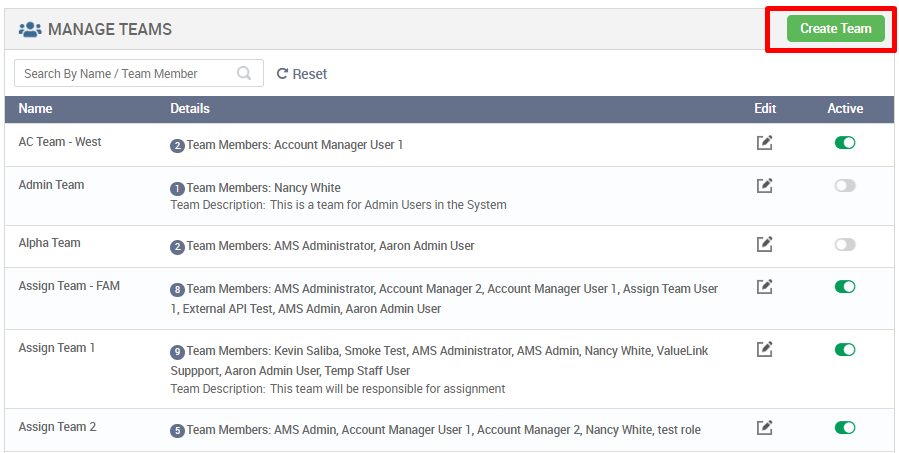Click 'Team Members: Account Manager User 1' text
This screenshot has height=453, width=899.
pyautogui.click(x=295, y=145)
